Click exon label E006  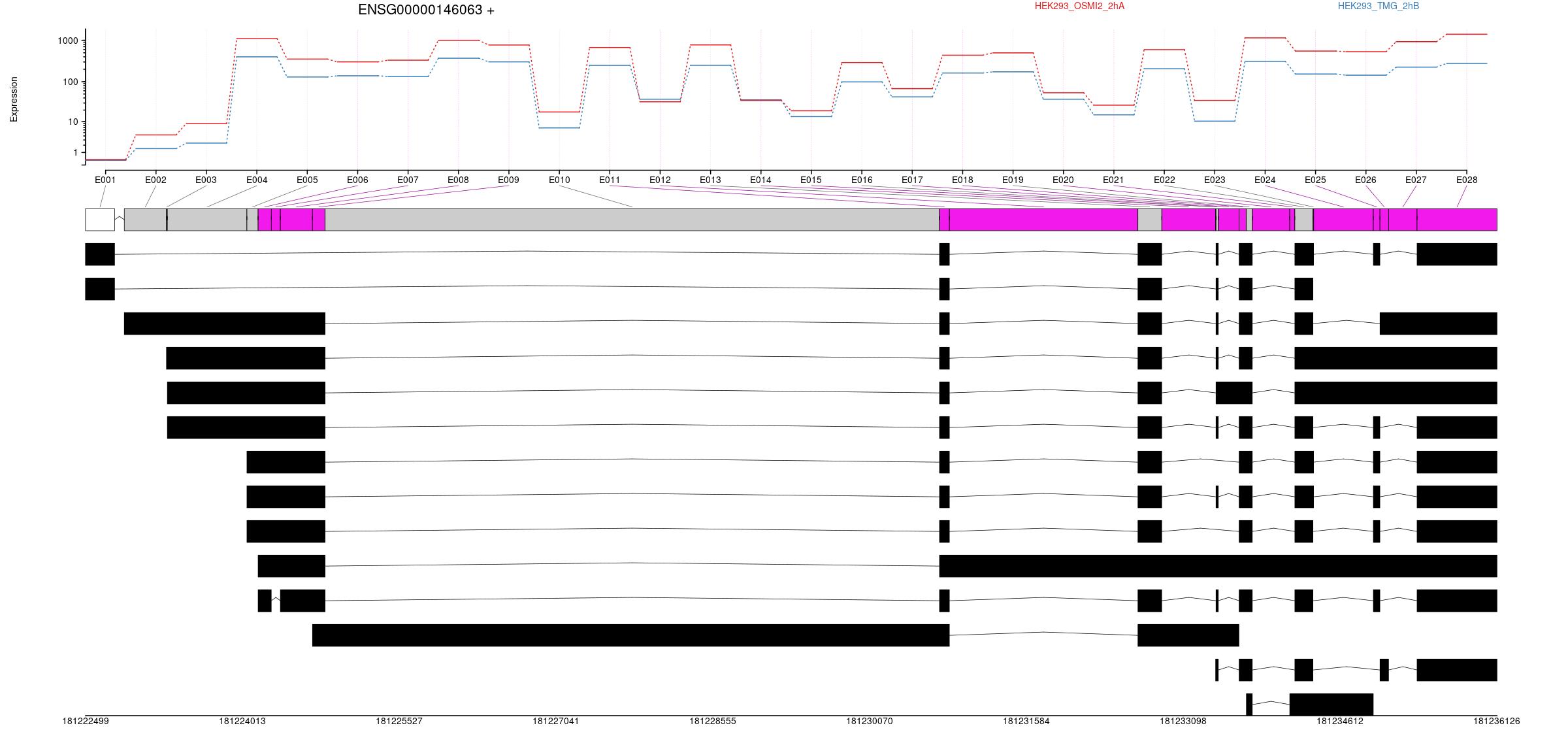point(357,180)
